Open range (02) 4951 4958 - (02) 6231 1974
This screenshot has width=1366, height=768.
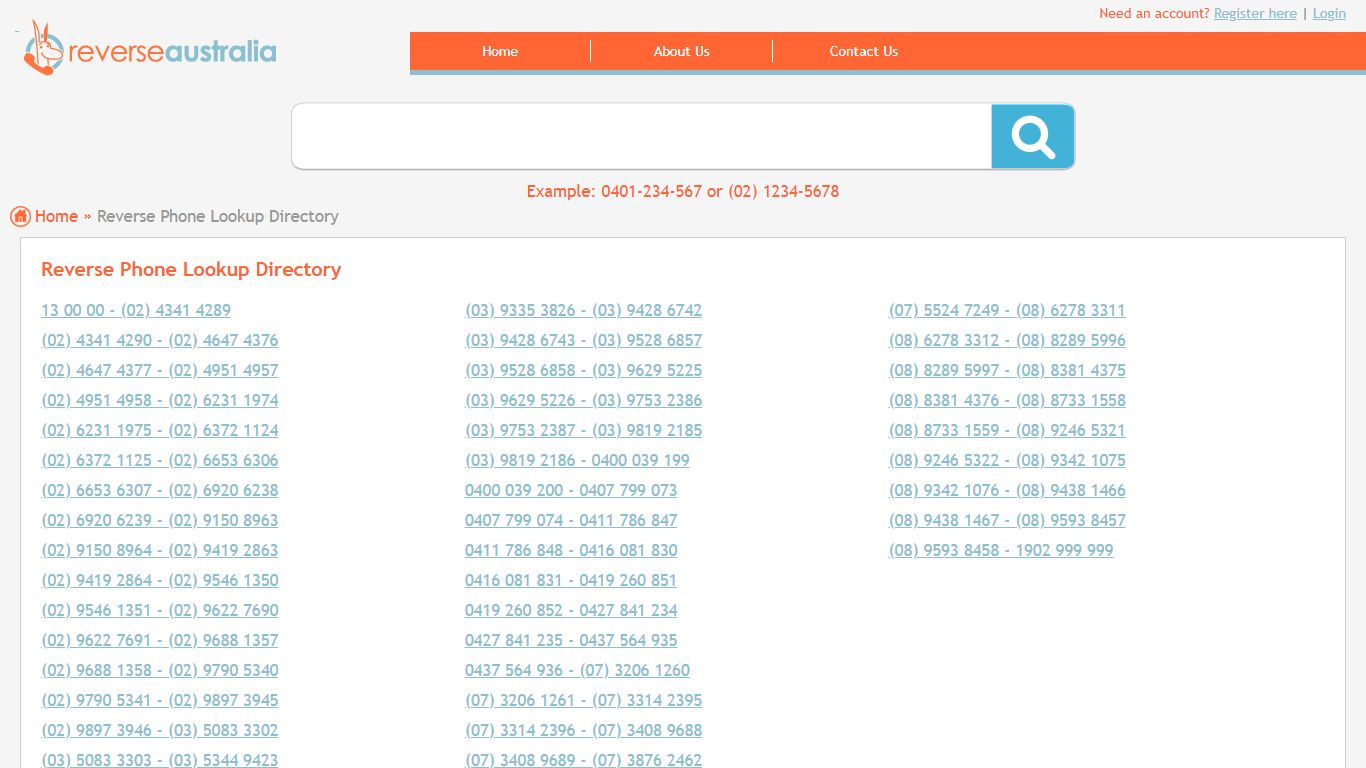click(160, 400)
